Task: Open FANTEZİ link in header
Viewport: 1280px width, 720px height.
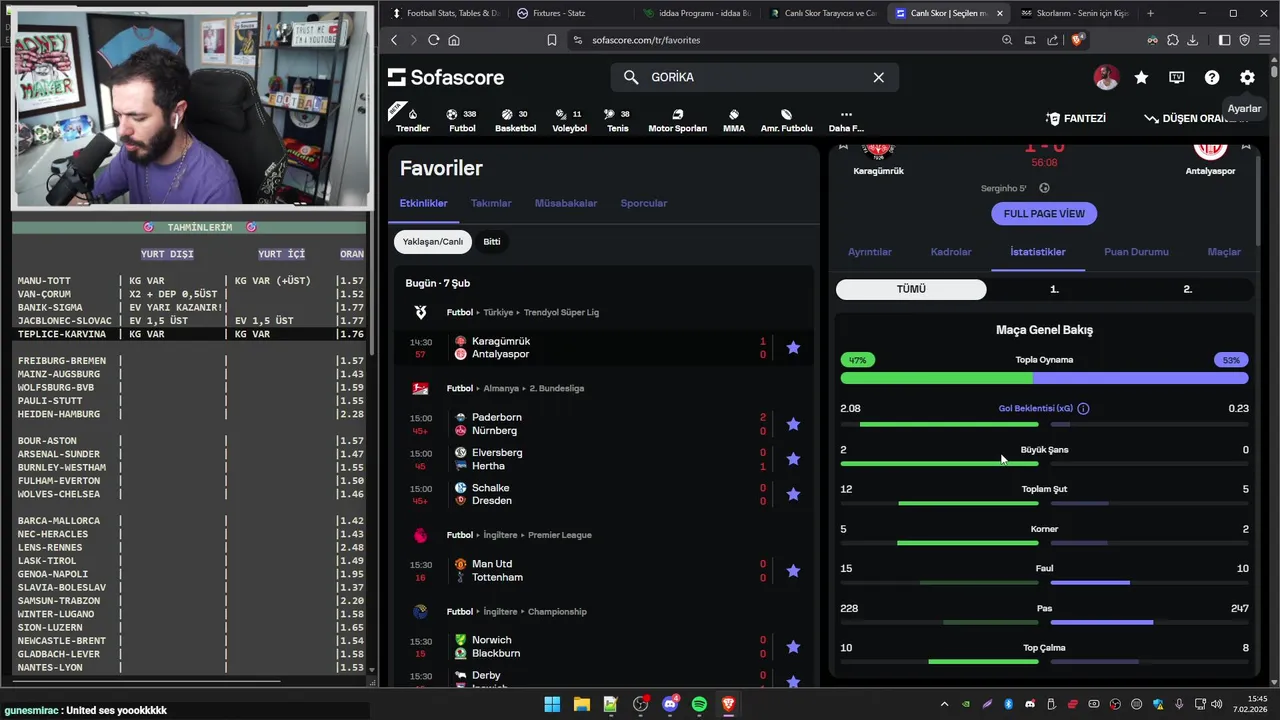Action: pyautogui.click(x=1076, y=118)
